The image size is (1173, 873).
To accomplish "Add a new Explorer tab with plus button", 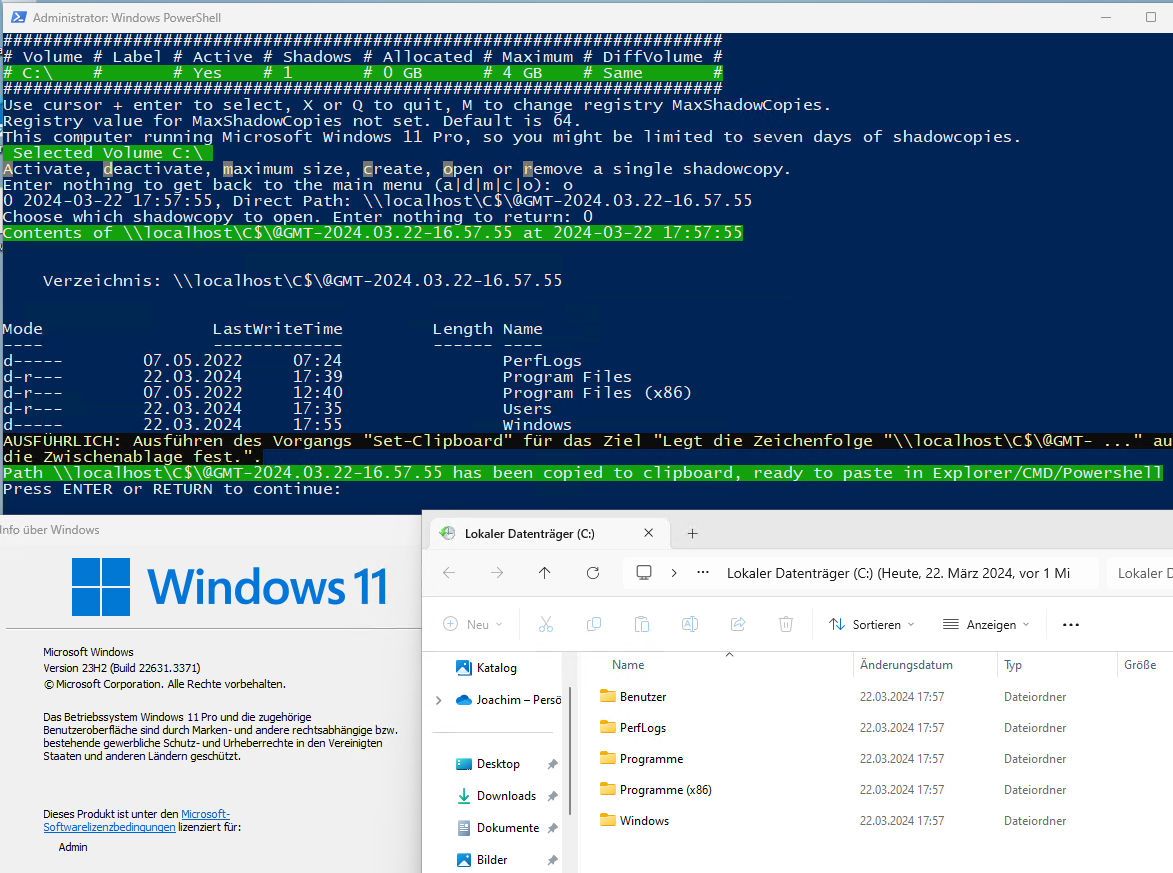I will (x=692, y=533).
